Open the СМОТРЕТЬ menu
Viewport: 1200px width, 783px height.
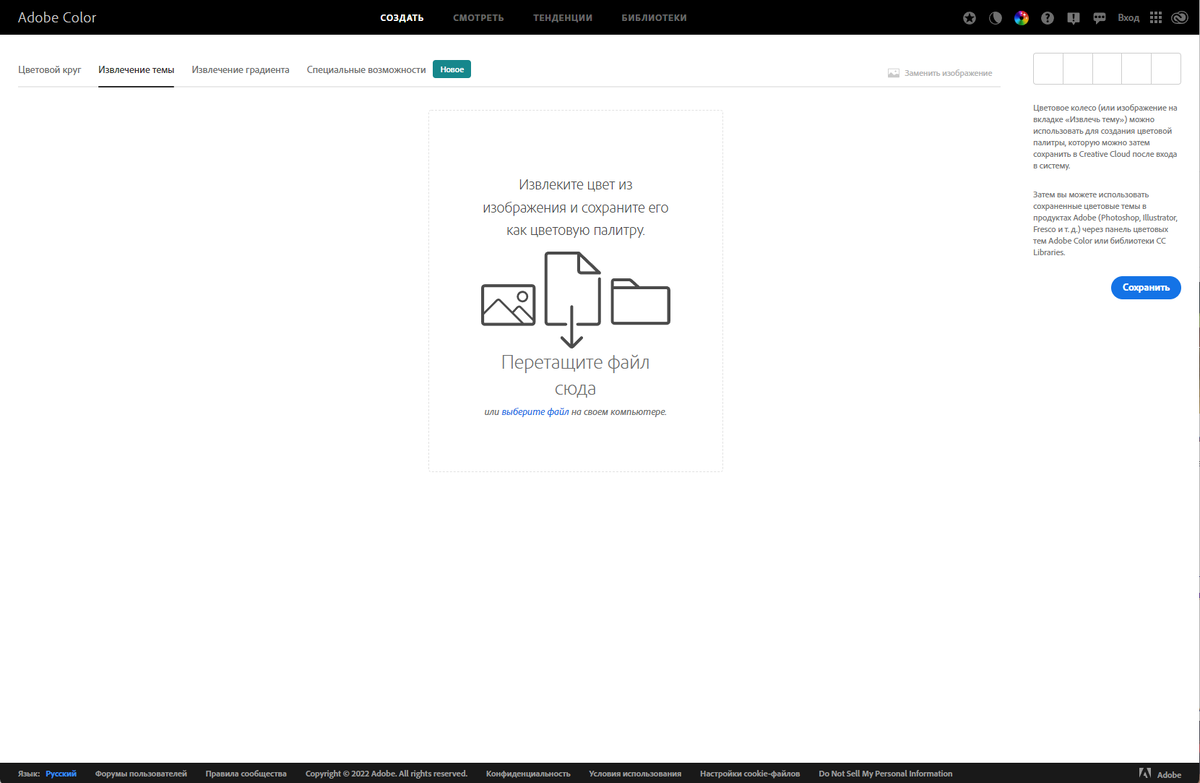click(478, 18)
